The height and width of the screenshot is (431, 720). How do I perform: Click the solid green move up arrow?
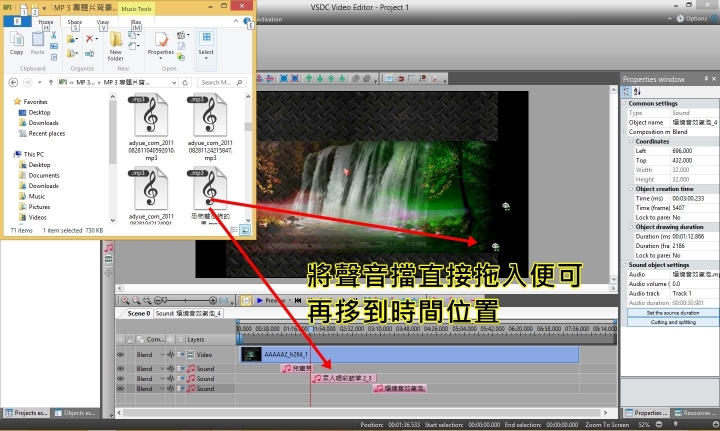tap(309, 79)
